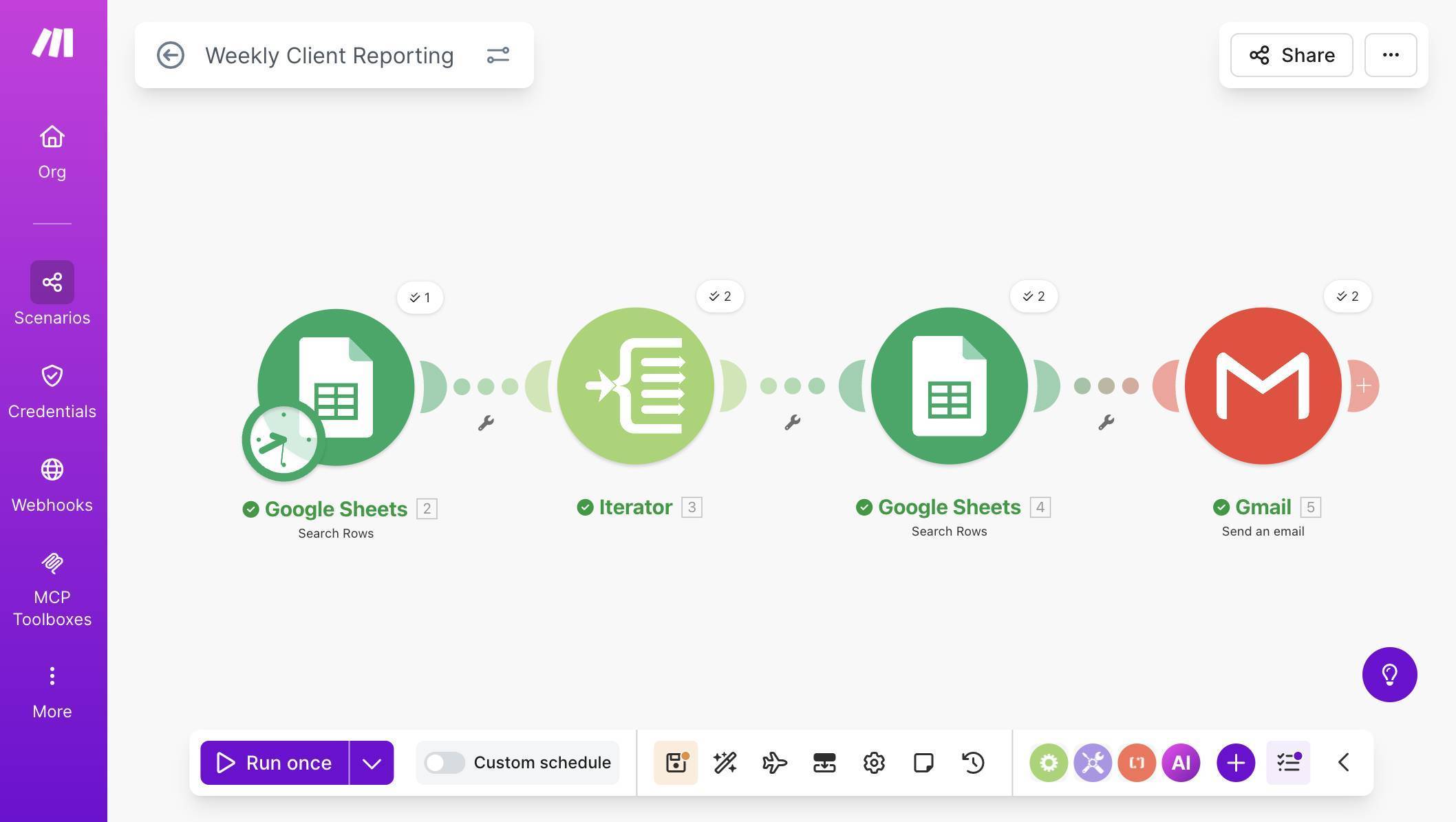Toggle the checklist panel icon
The height and width of the screenshot is (822, 1456).
click(1287, 762)
